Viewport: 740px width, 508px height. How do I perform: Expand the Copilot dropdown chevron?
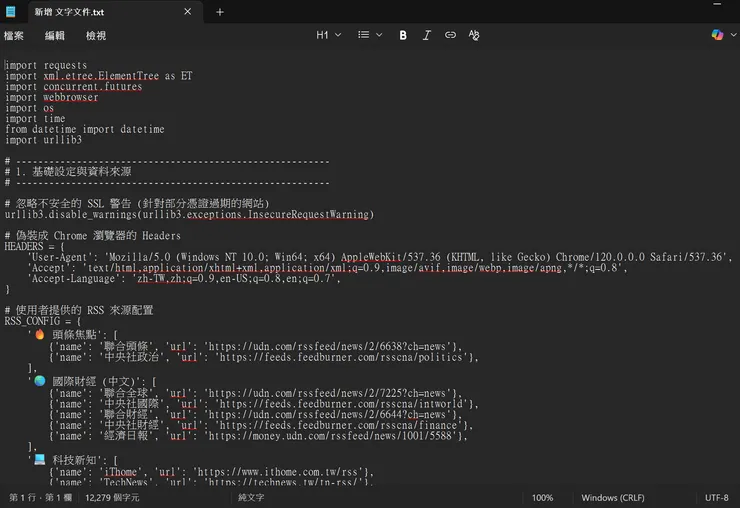pyautogui.click(x=733, y=34)
